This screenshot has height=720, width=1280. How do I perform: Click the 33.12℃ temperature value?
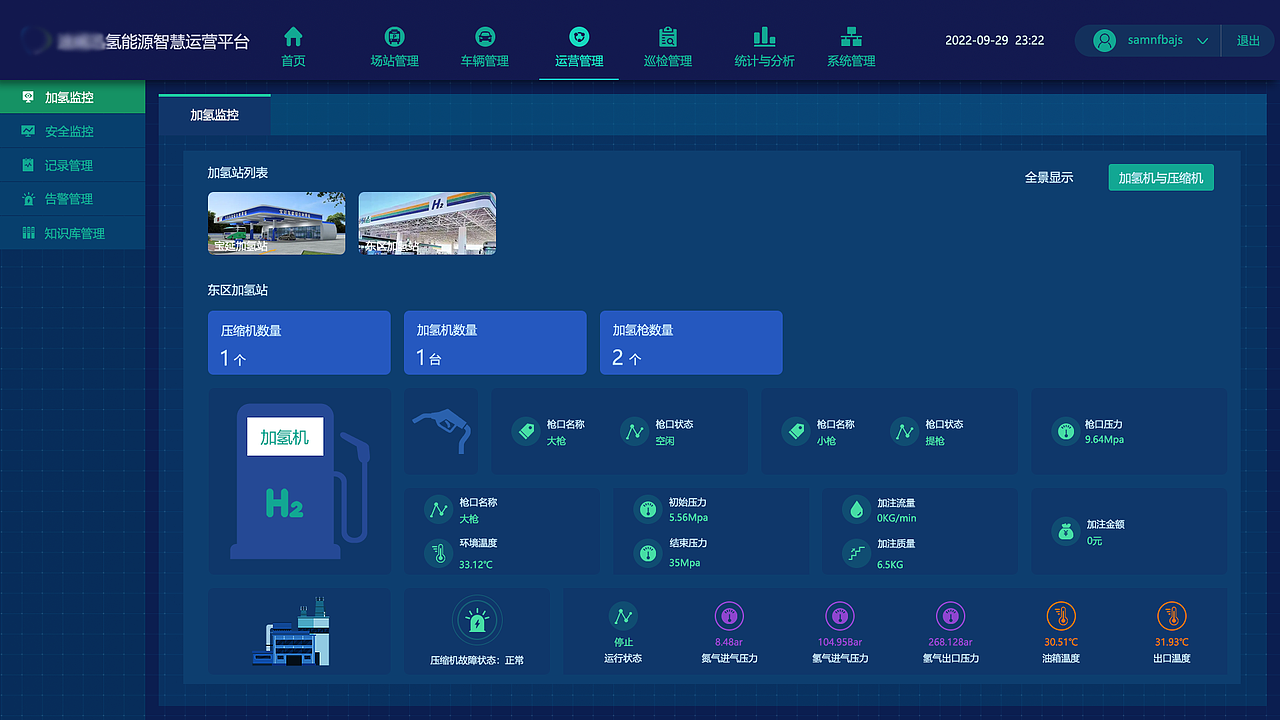tap(476, 565)
